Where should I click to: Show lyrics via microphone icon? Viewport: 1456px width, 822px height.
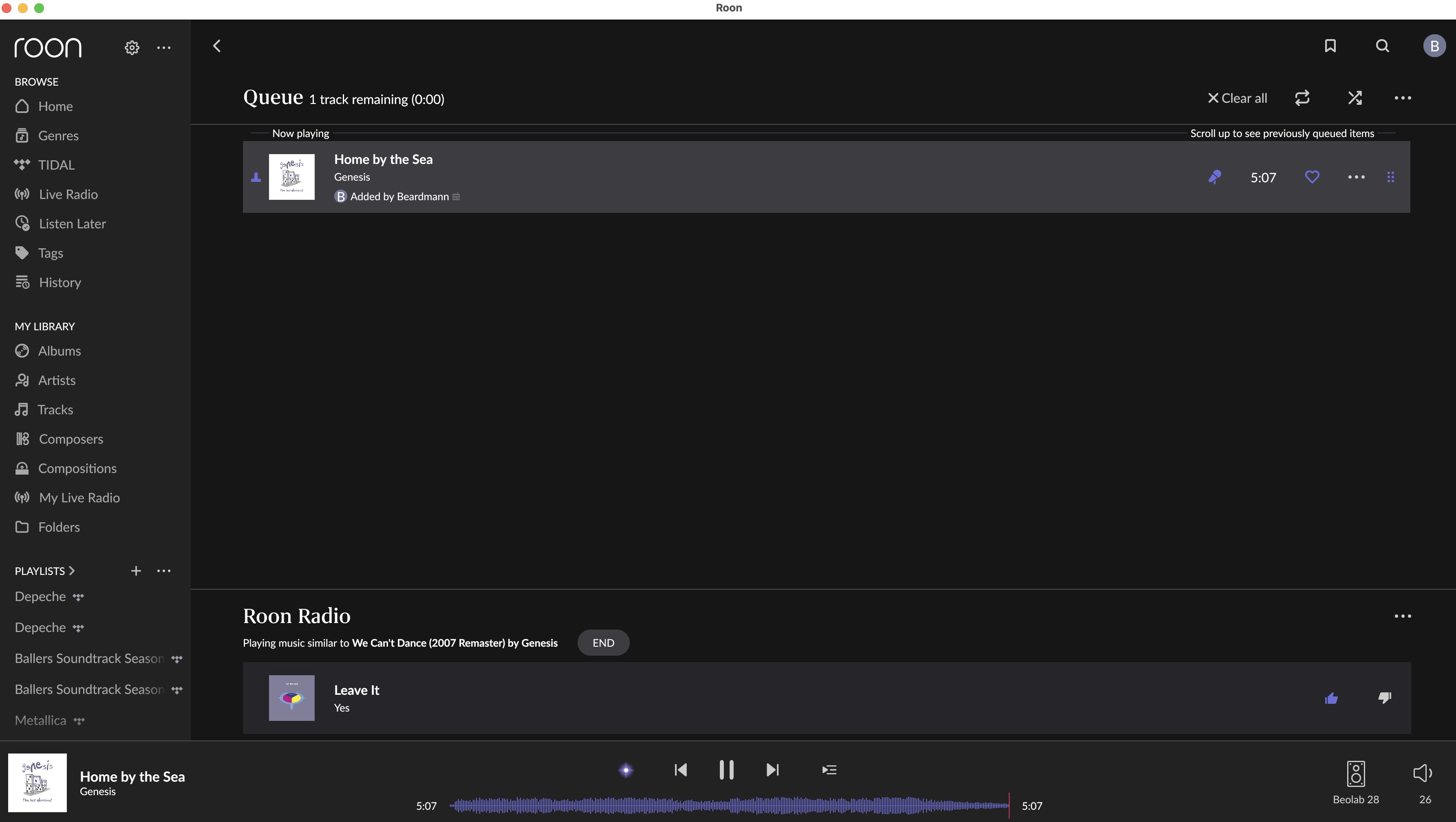pos(1214,177)
